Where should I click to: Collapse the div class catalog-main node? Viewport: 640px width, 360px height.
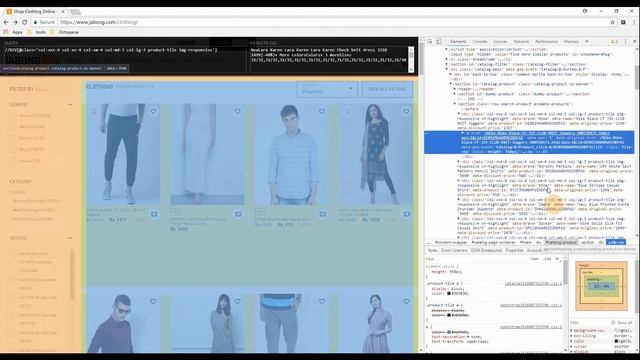pos(447,69)
